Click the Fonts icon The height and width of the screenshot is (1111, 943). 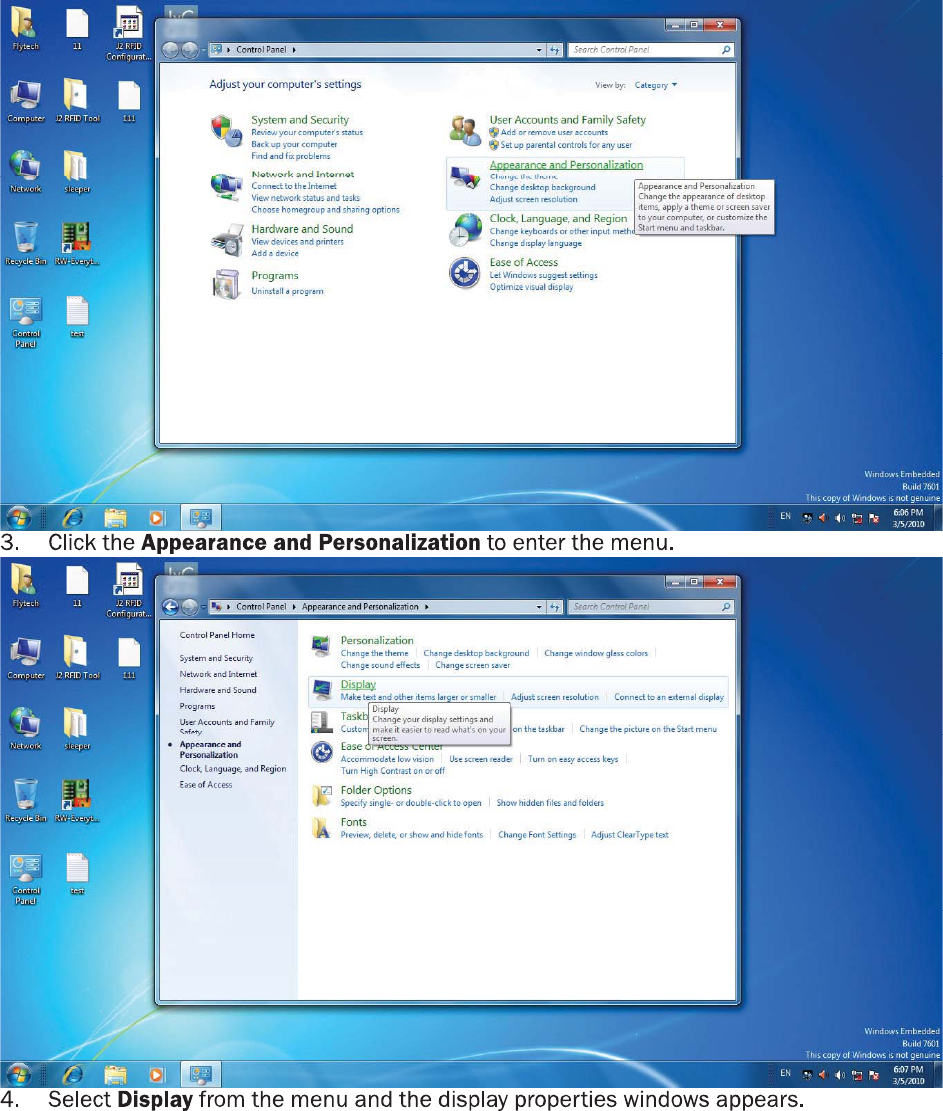(322, 828)
